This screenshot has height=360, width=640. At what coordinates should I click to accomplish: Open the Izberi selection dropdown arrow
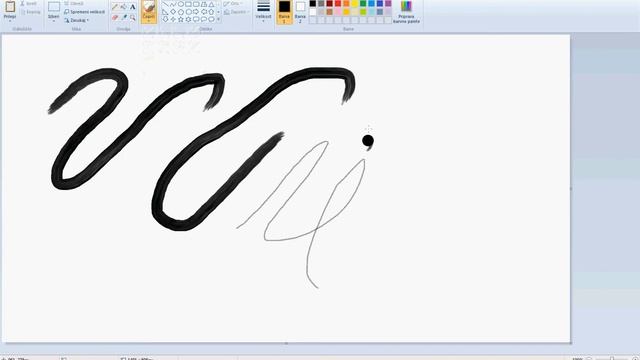pos(53,21)
